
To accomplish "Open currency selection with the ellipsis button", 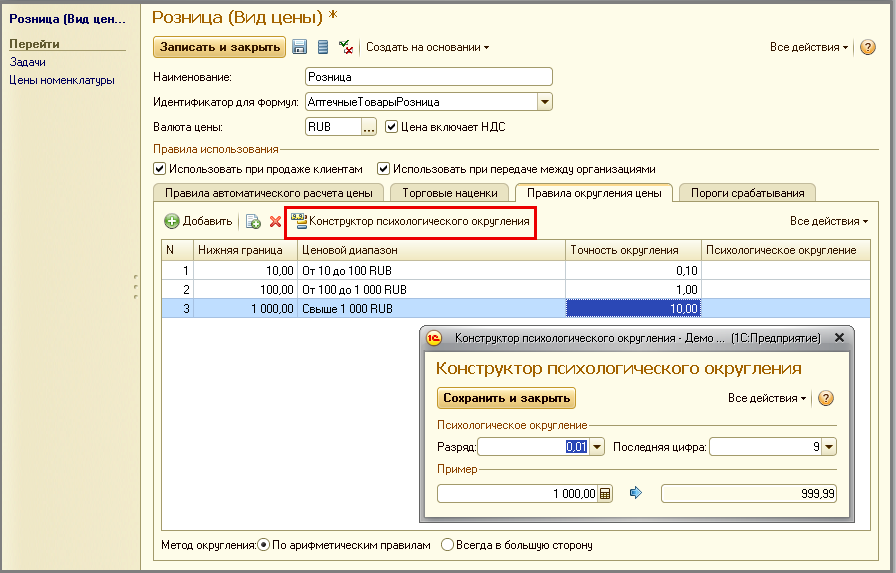I will click(369, 127).
